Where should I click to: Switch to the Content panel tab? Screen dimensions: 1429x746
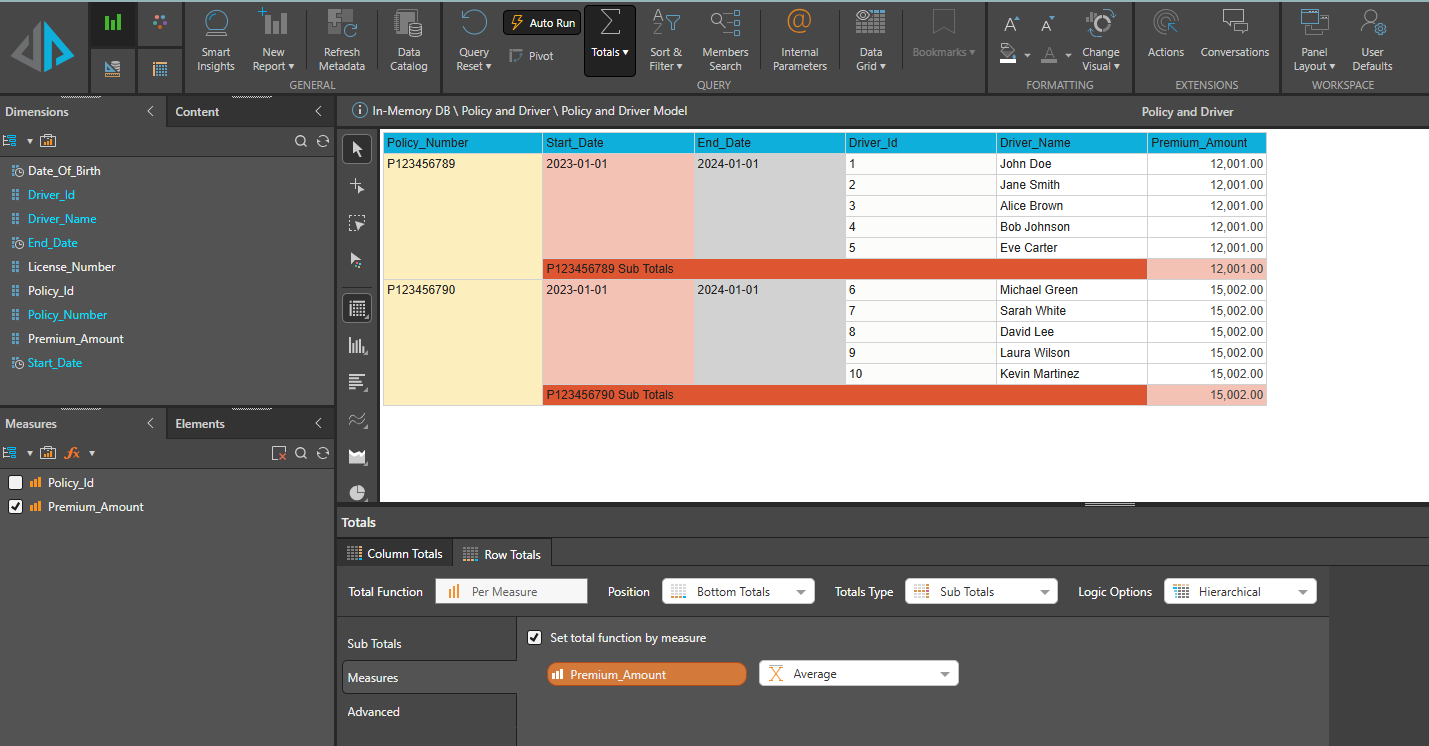pyautogui.click(x=197, y=111)
